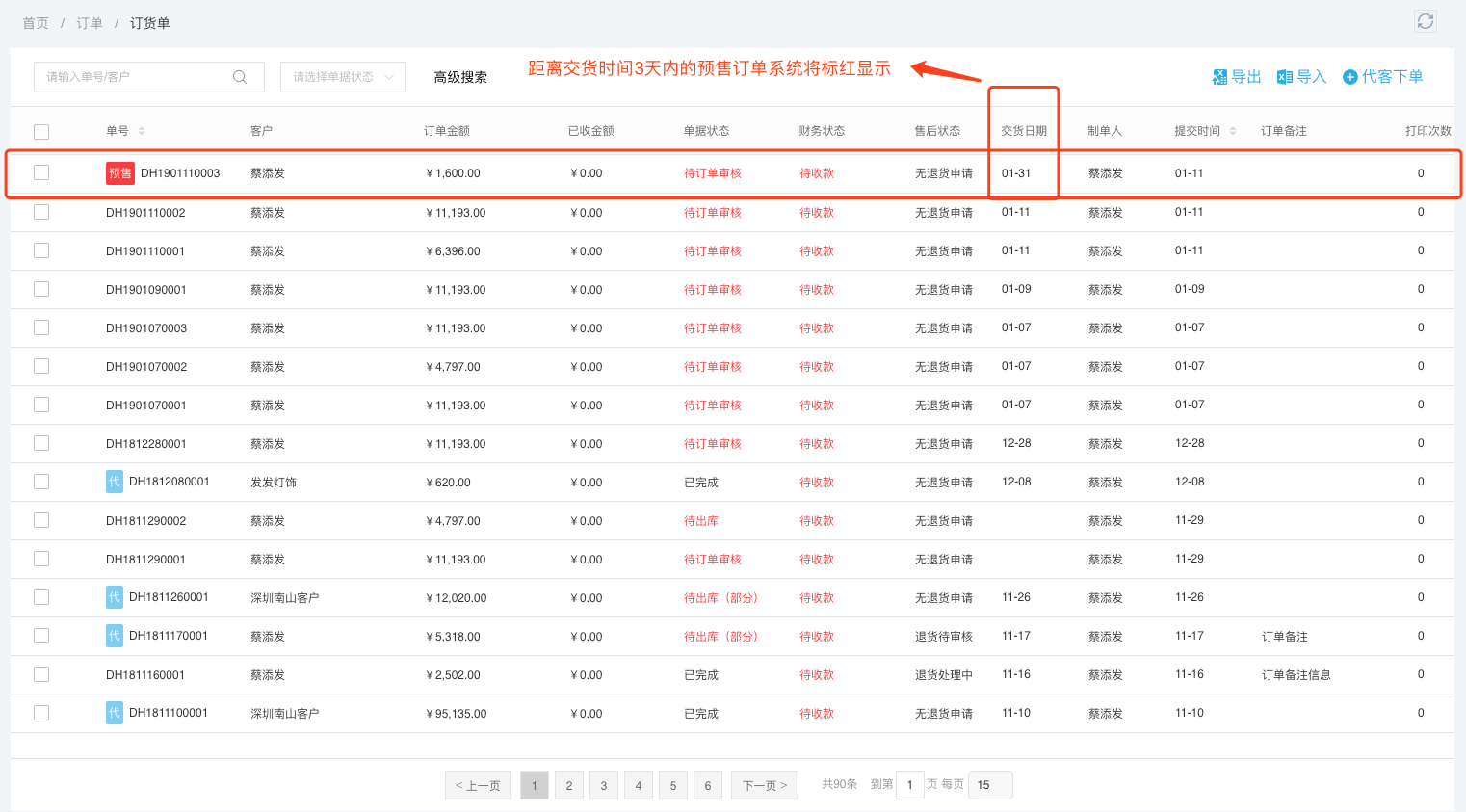Check the checkbox for order DH1811160001

[x=40, y=674]
